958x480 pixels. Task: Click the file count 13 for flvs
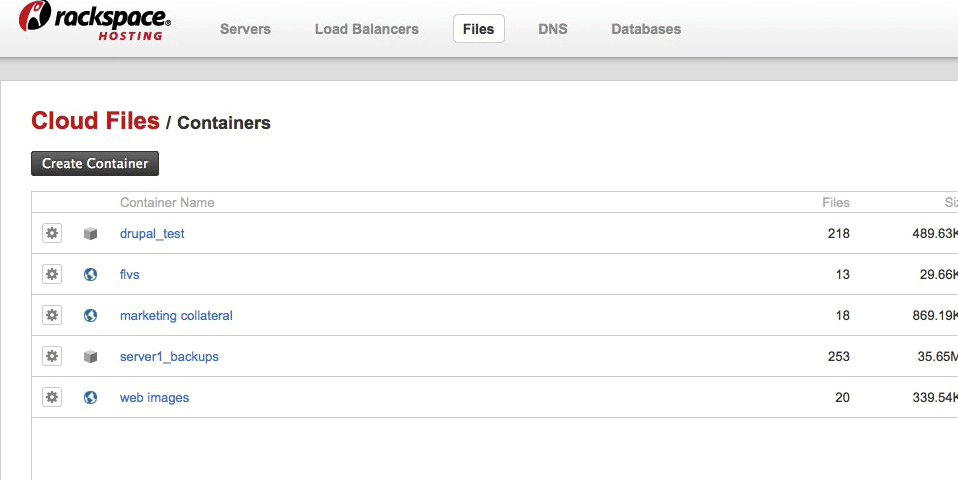843,274
